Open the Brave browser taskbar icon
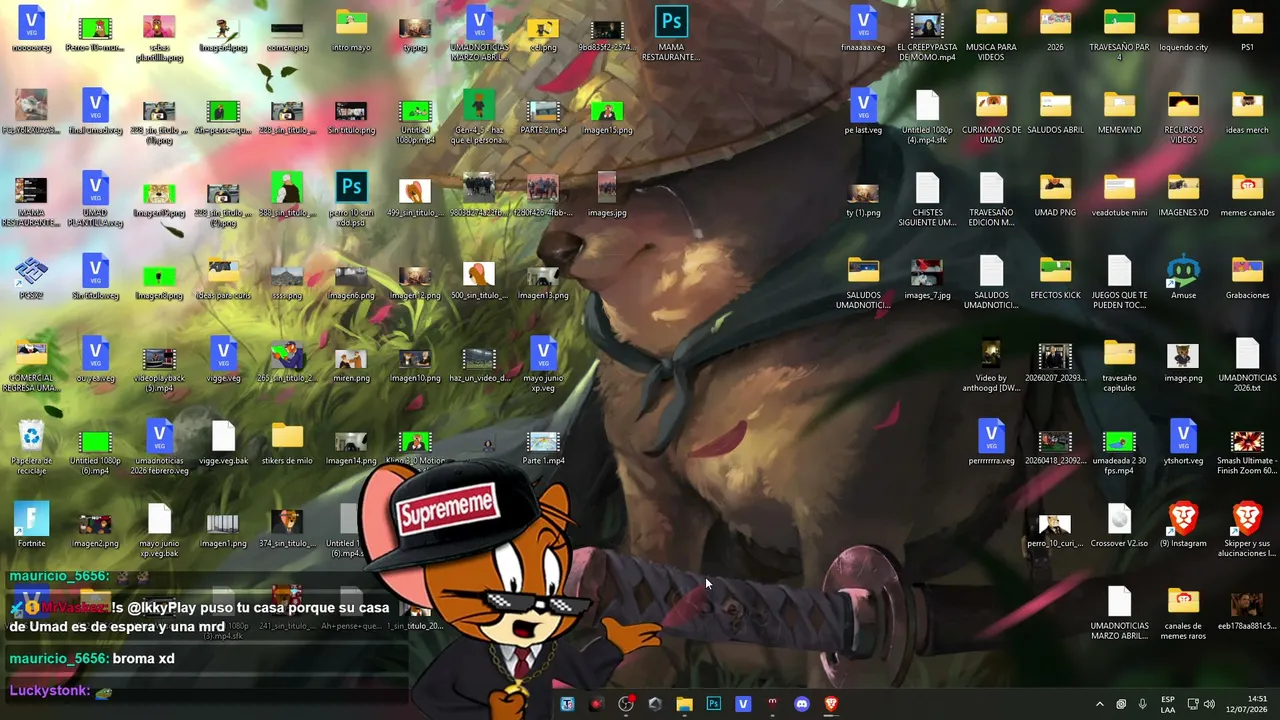Viewport: 1280px width, 720px height. point(830,704)
